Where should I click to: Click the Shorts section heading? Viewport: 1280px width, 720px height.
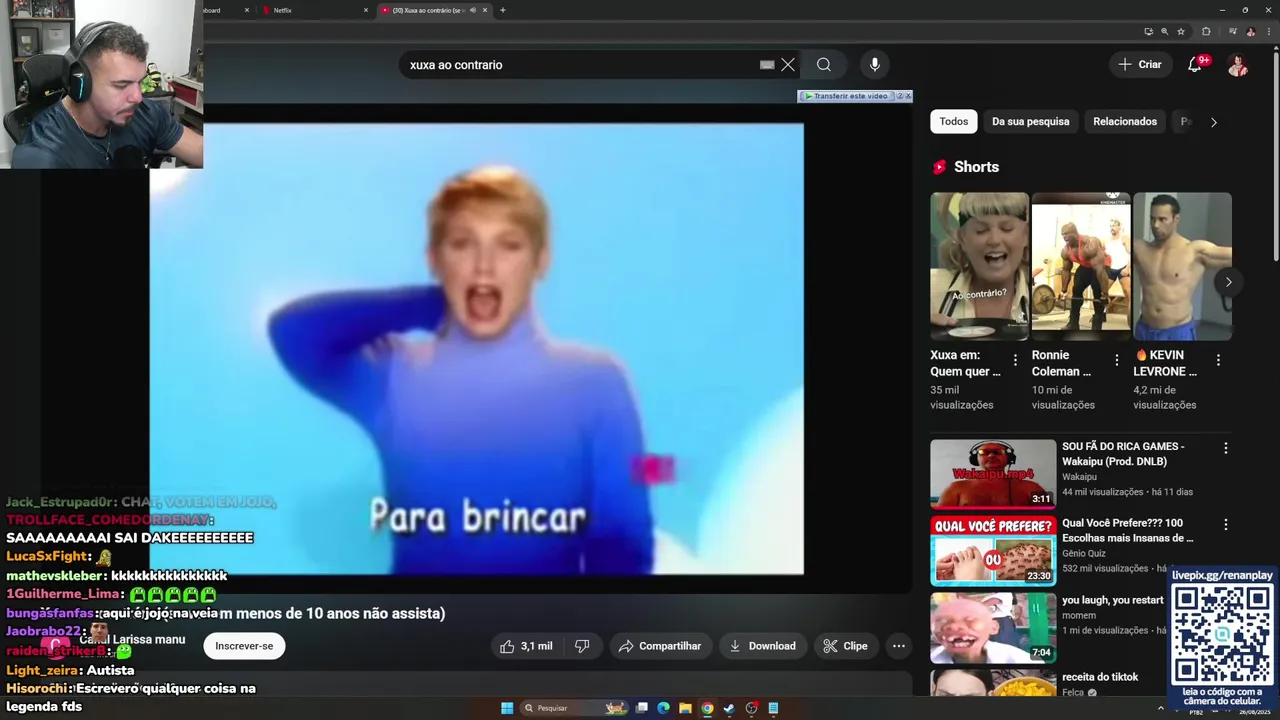[x=976, y=167]
